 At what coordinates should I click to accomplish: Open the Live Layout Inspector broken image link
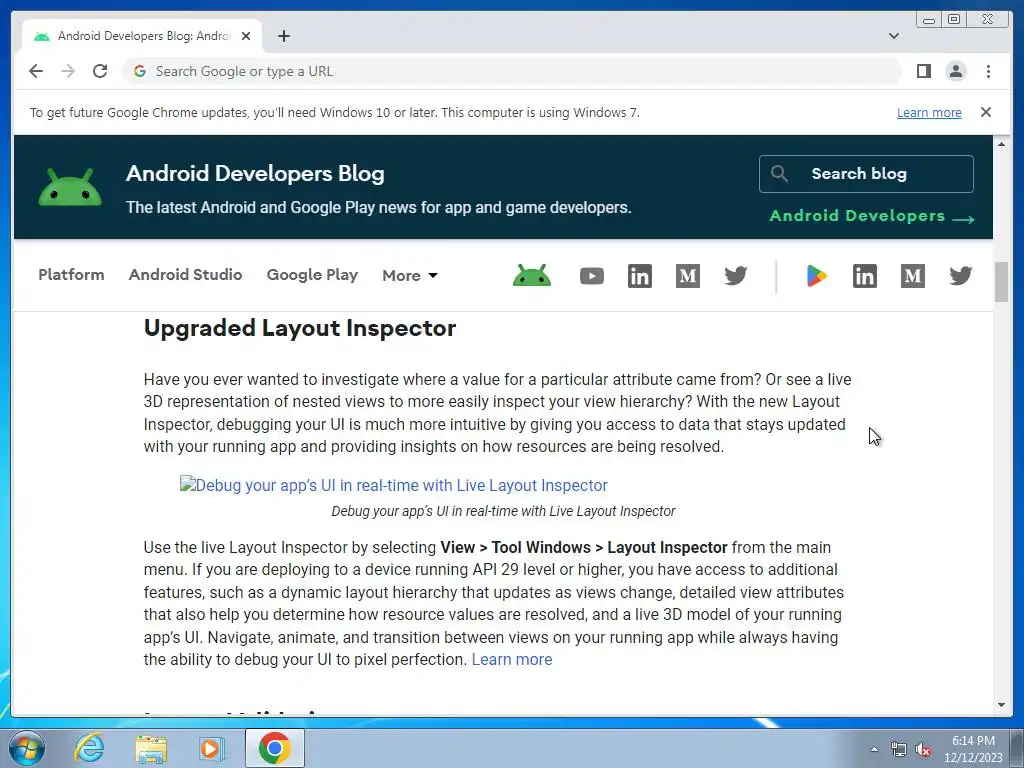pos(394,485)
